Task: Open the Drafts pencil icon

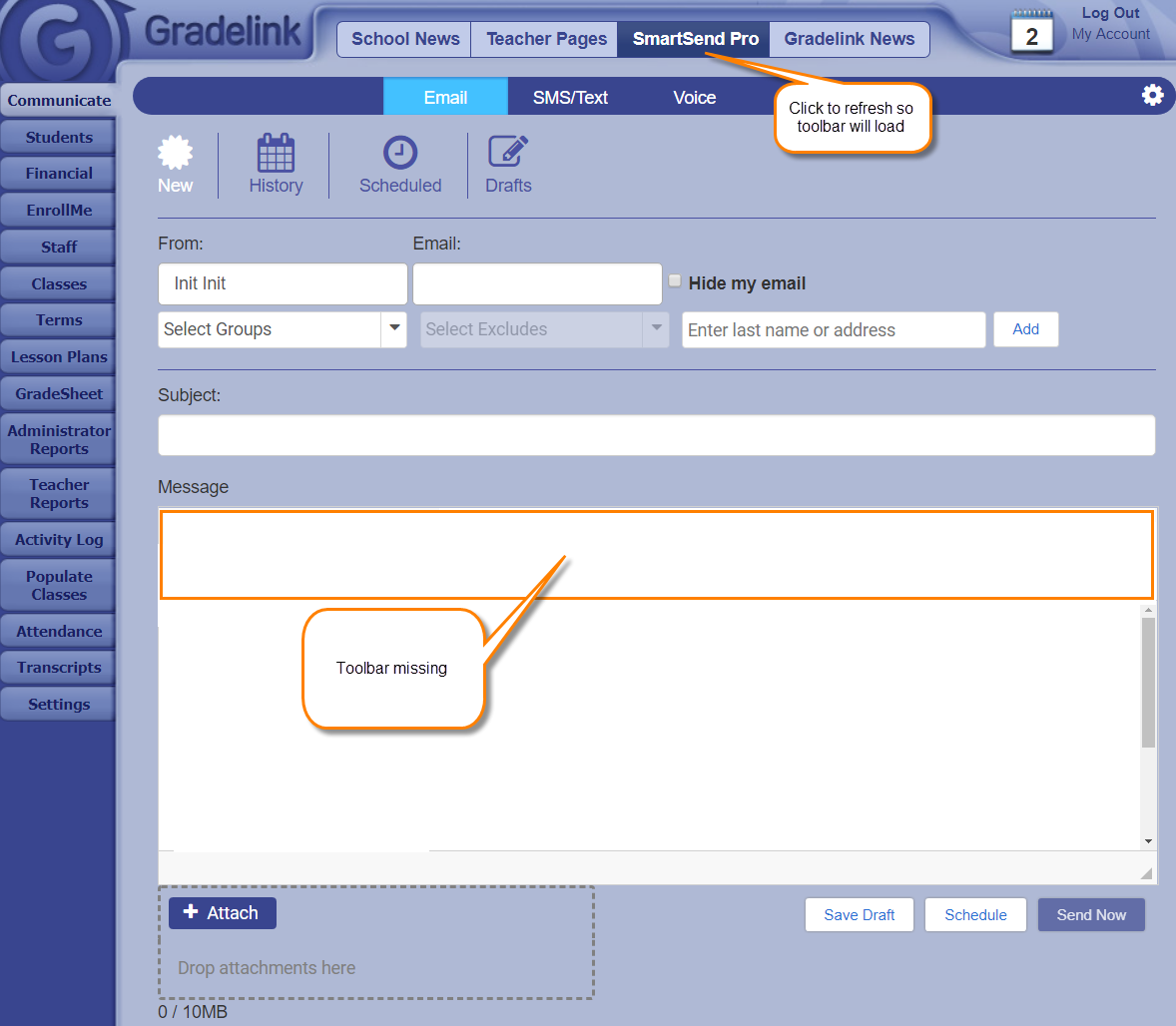Action: [x=508, y=152]
